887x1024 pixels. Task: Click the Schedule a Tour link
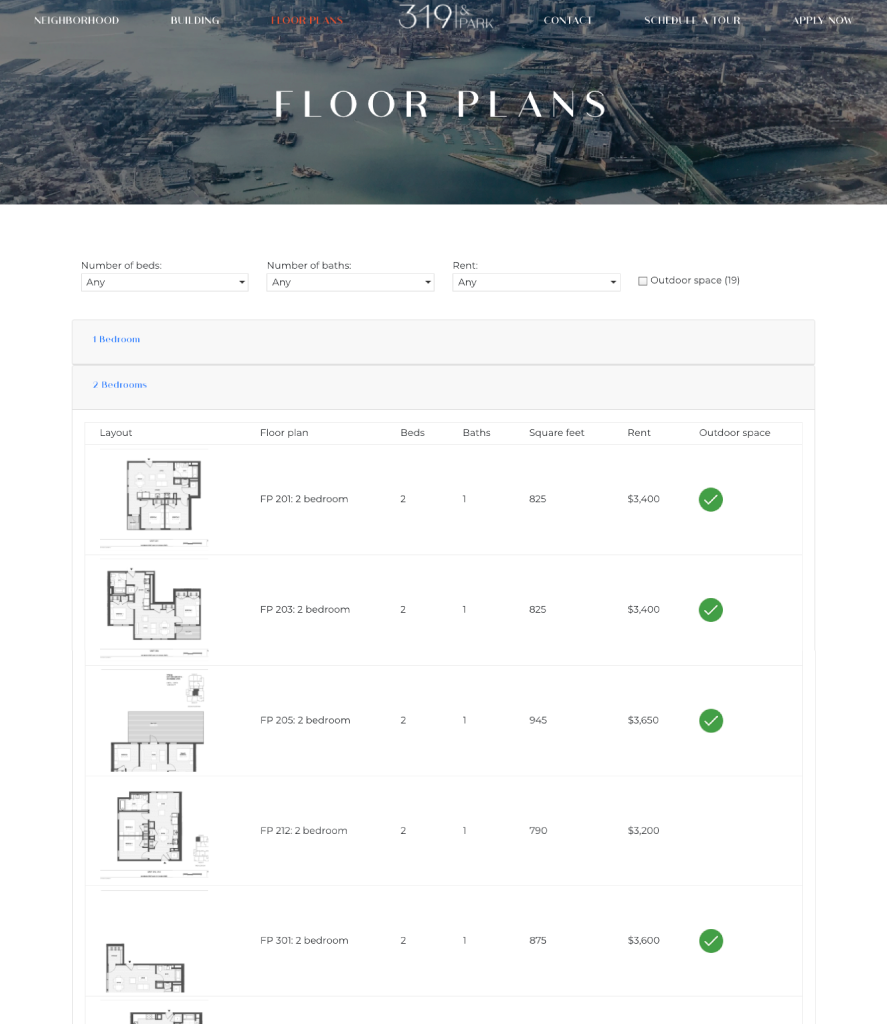click(x=692, y=20)
